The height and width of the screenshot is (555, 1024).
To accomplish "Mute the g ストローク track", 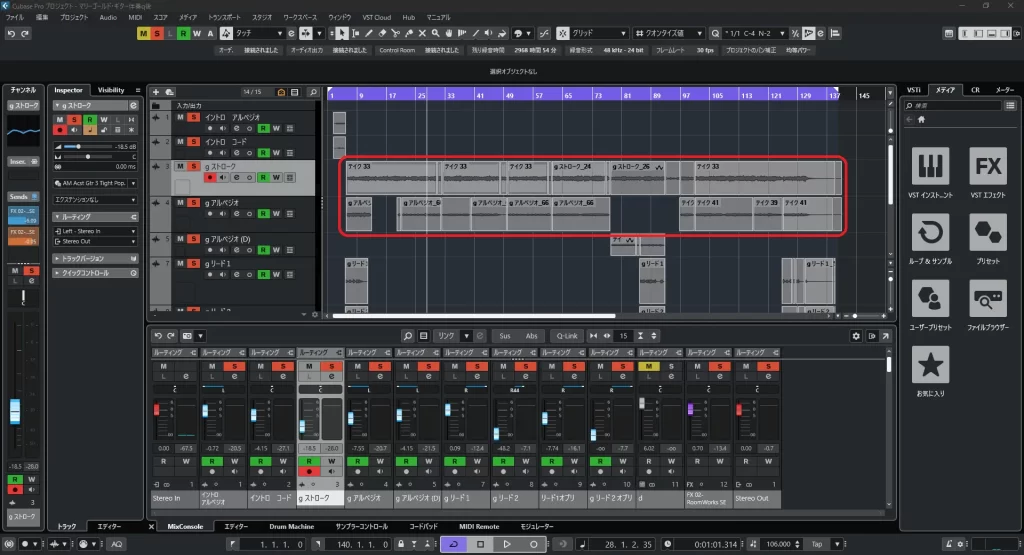I will (180, 166).
